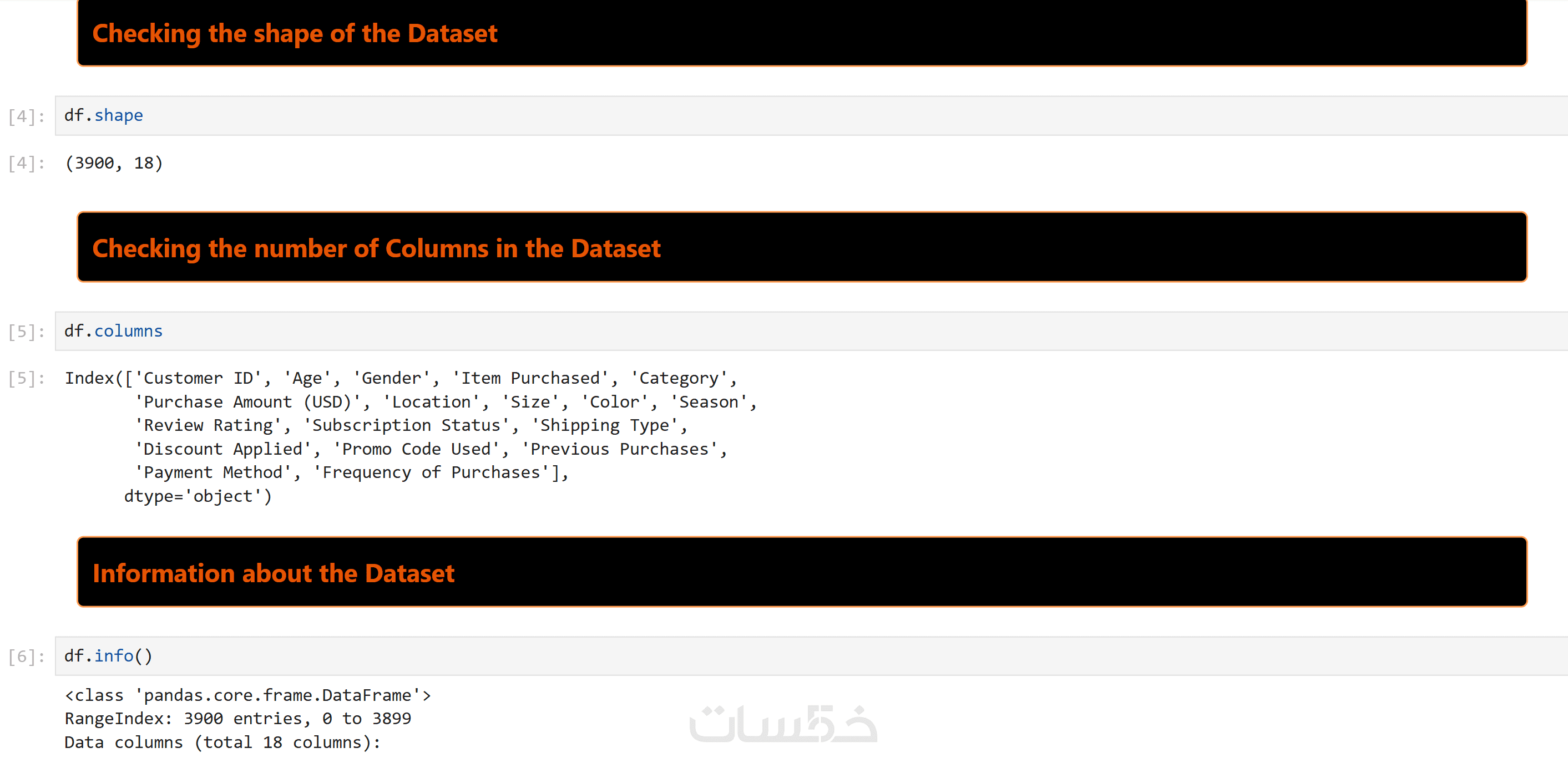Viewport: 1568px width, 758px height.
Task: Click the pandas.core.frame.DataFrame class line
Action: click(247, 695)
